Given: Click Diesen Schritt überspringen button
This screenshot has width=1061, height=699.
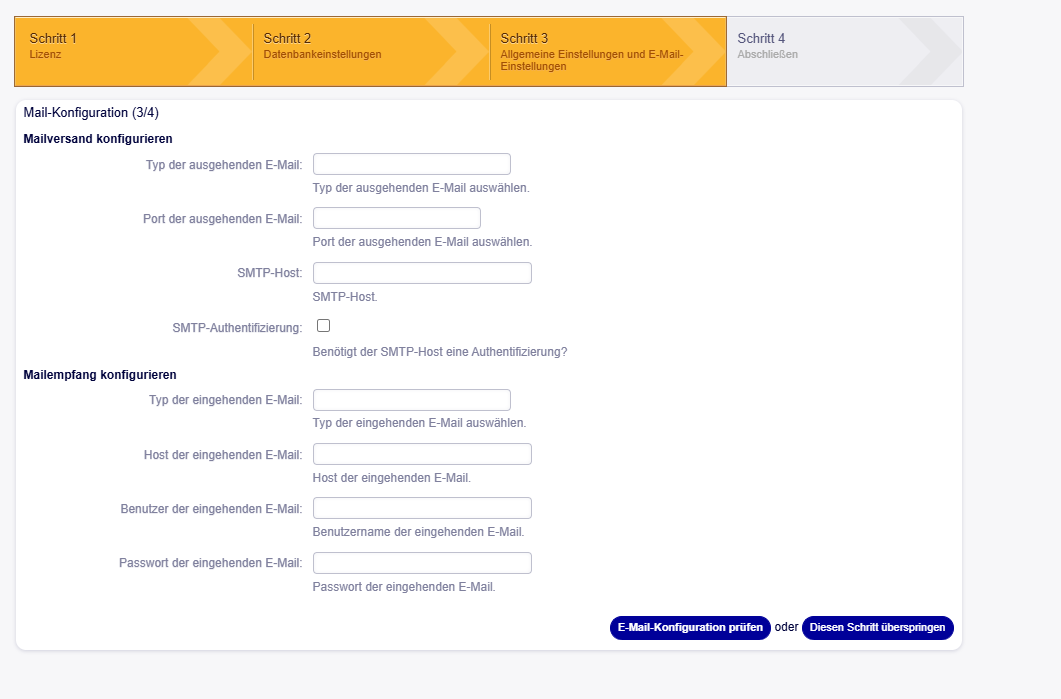Looking at the screenshot, I should [x=878, y=627].
